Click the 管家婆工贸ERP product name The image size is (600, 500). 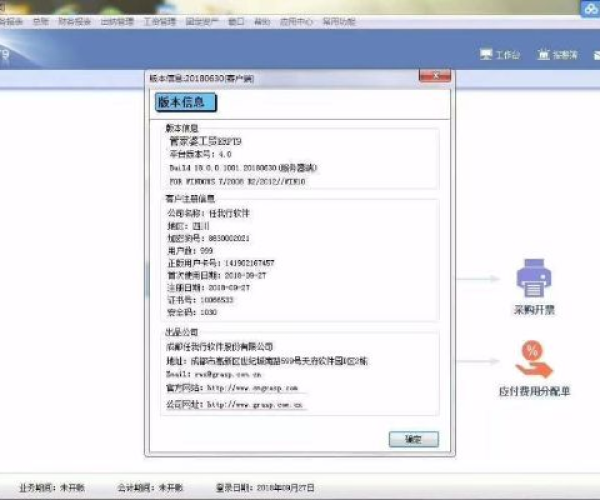point(205,142)
